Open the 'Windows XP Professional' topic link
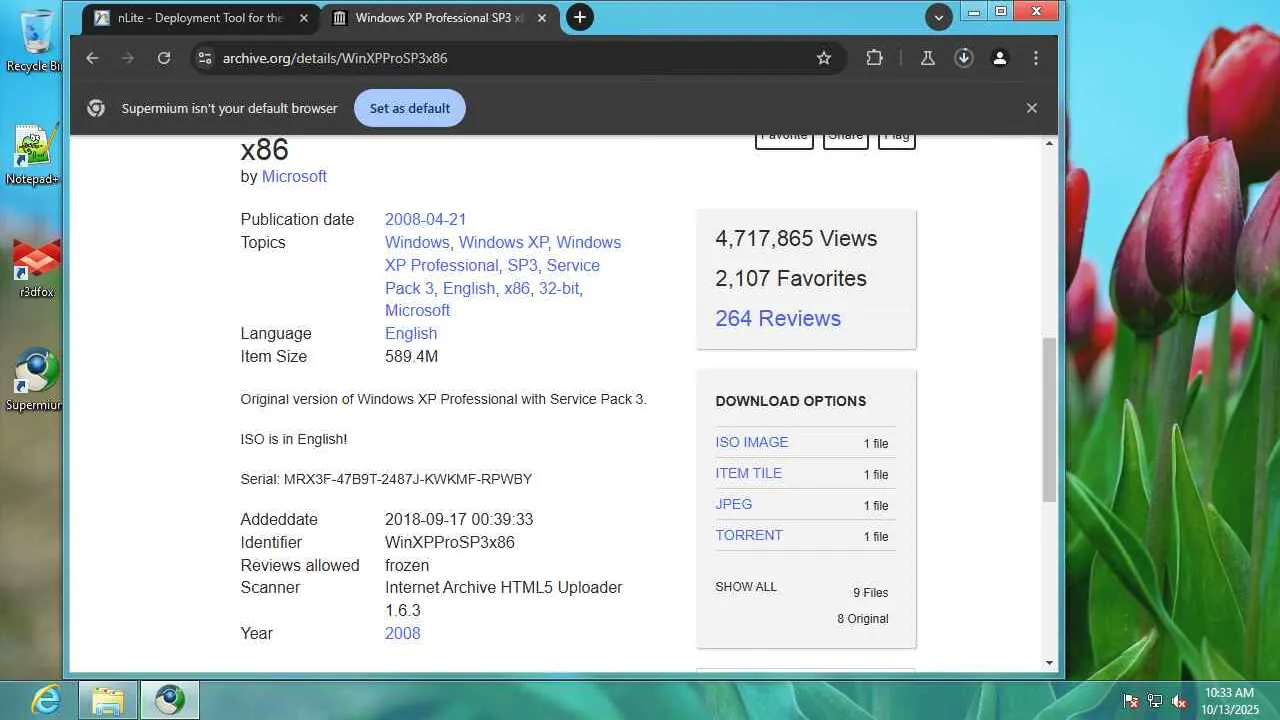Viewport: 1280px width, 720px height. point(503,253)
